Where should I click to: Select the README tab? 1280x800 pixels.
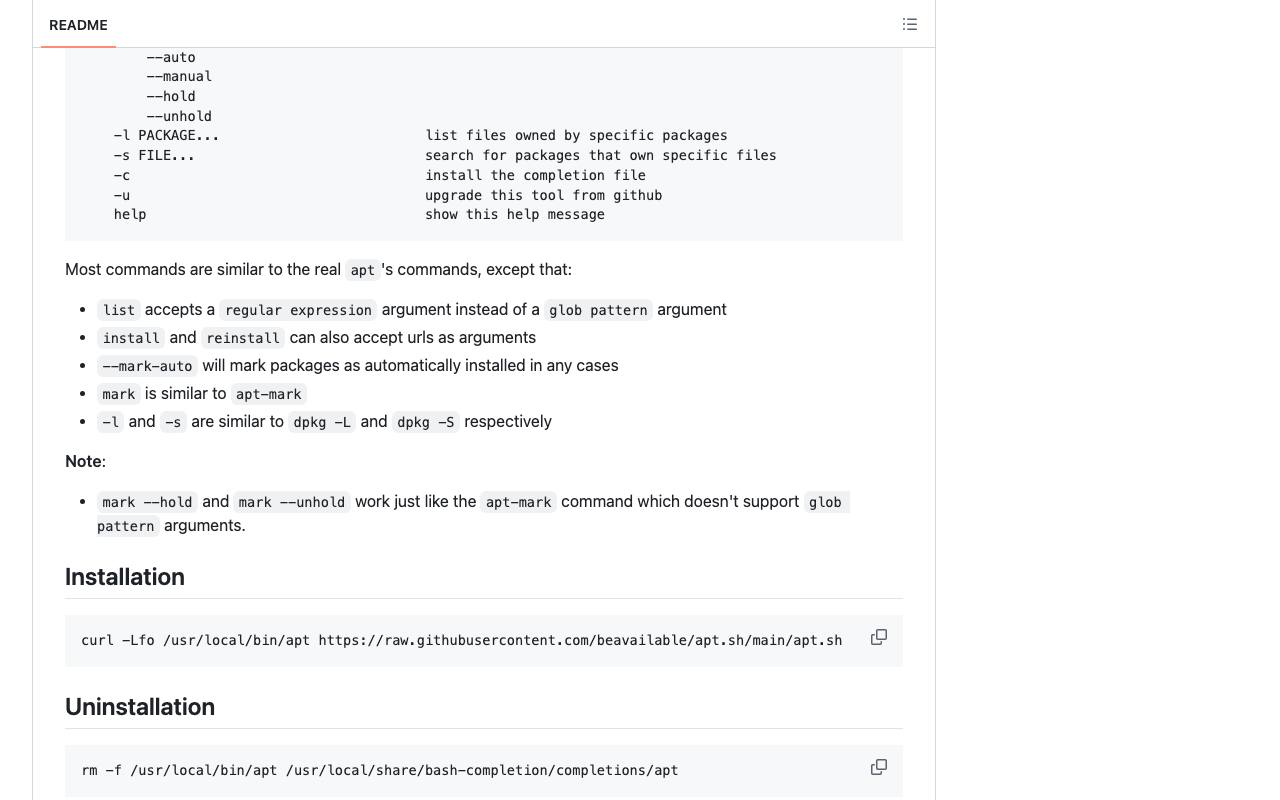coord(78,25)
